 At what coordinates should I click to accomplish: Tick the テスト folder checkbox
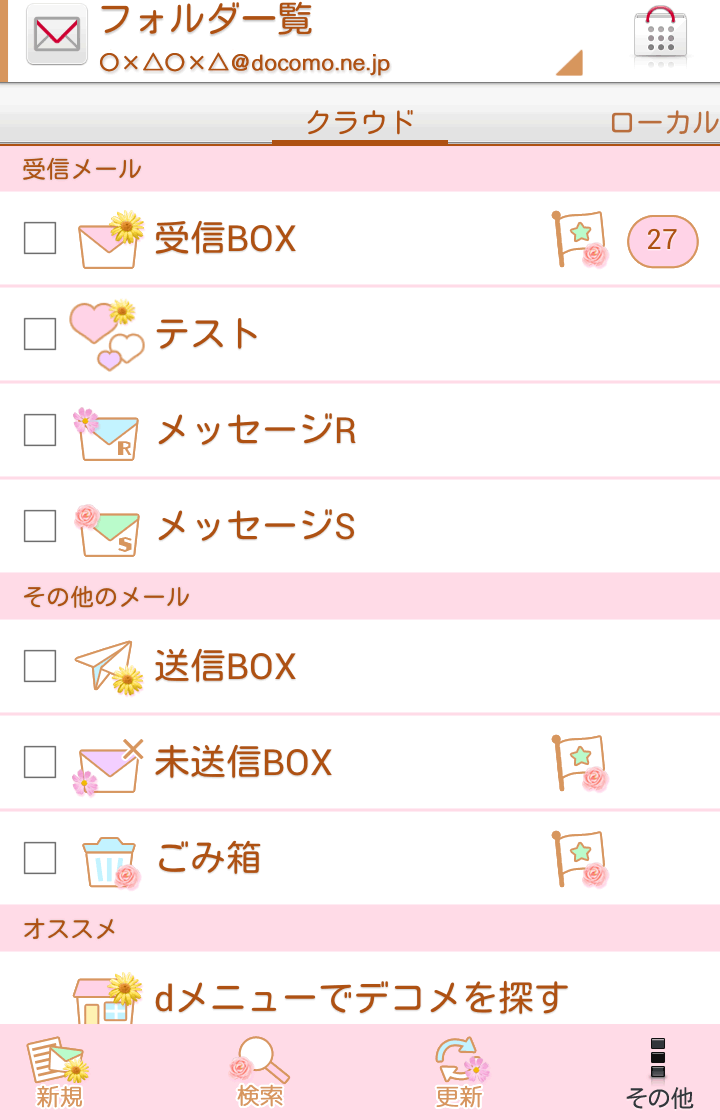pos(40,334)
